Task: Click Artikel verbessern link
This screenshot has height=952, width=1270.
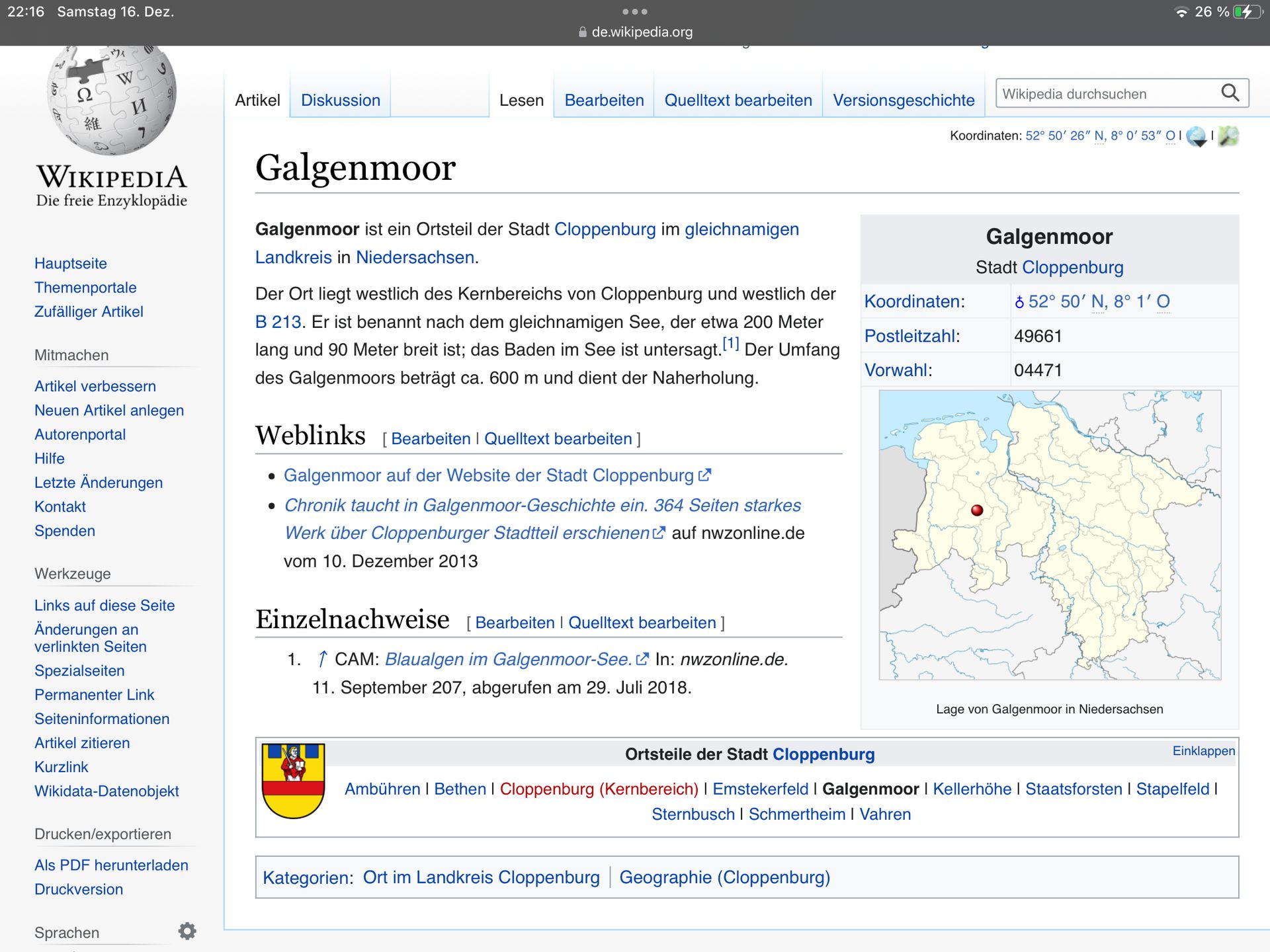Action: [x=95, y=386]
